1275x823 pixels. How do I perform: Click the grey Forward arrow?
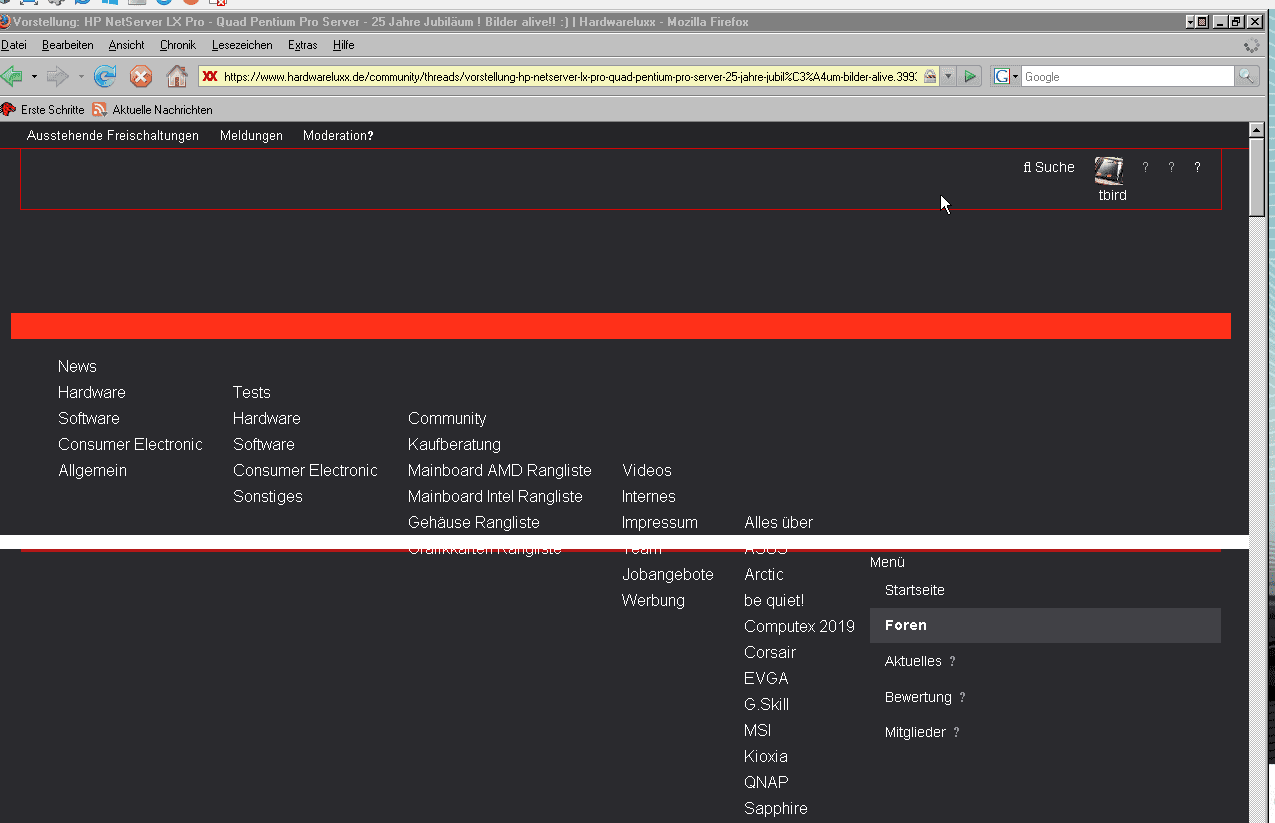[57, 76]
